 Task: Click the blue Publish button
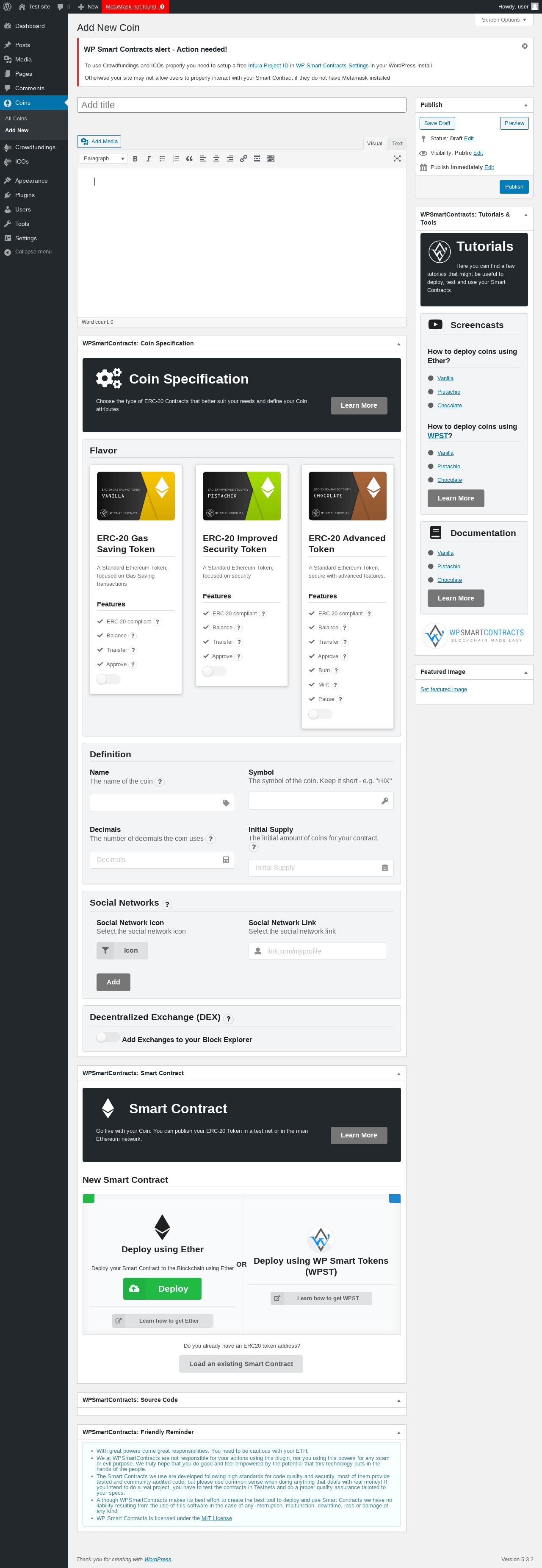[x=514, y=187]
